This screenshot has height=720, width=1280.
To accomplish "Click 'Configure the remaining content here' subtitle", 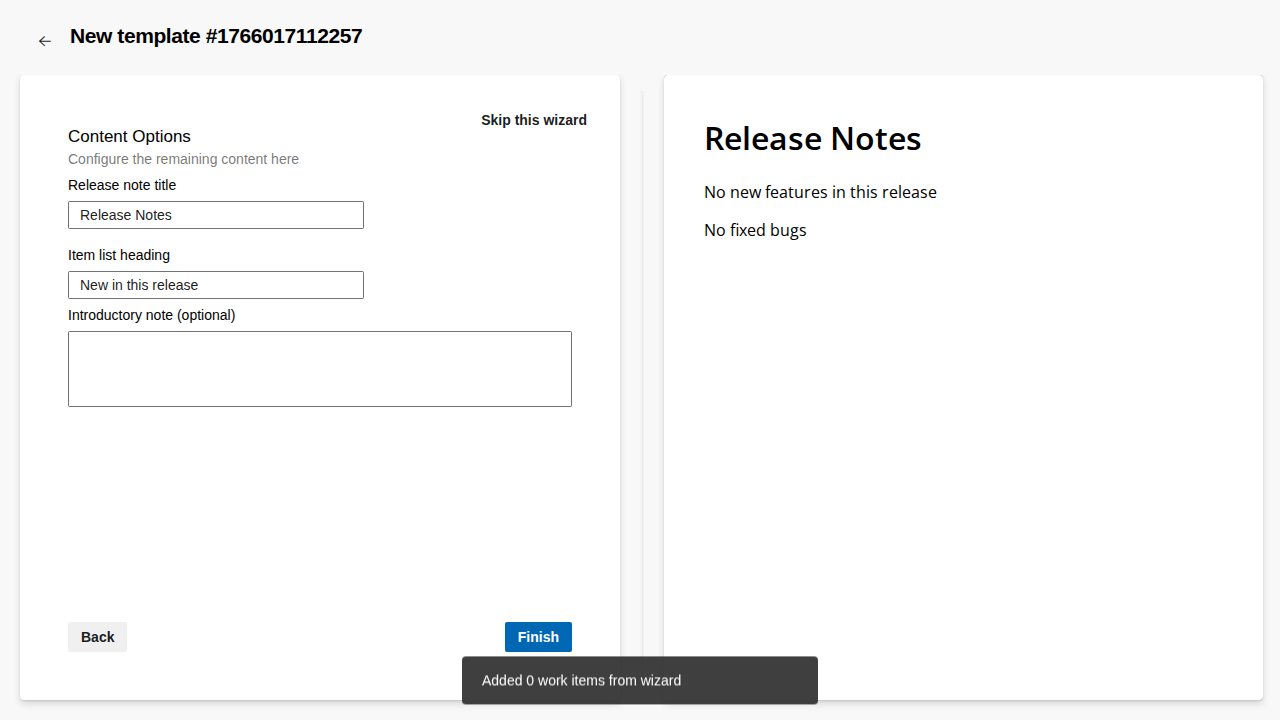I will click(183, 159).
